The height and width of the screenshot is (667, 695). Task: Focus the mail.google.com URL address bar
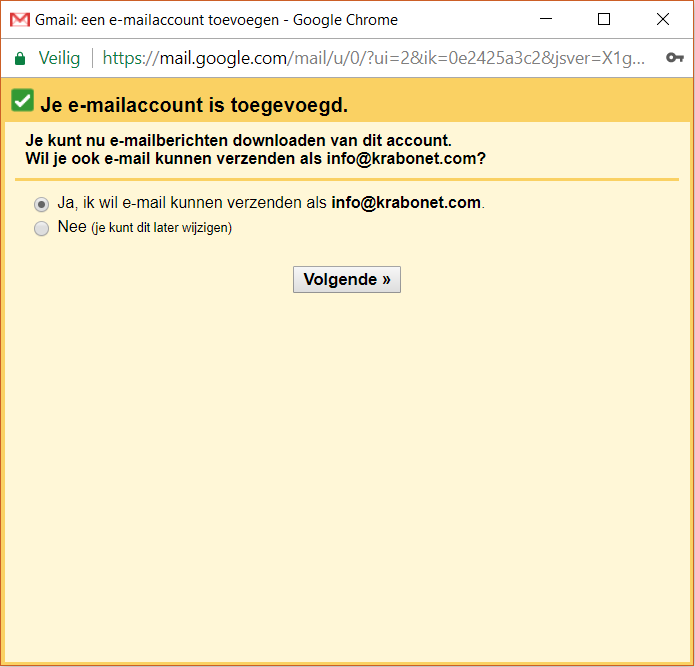[380, 58]
